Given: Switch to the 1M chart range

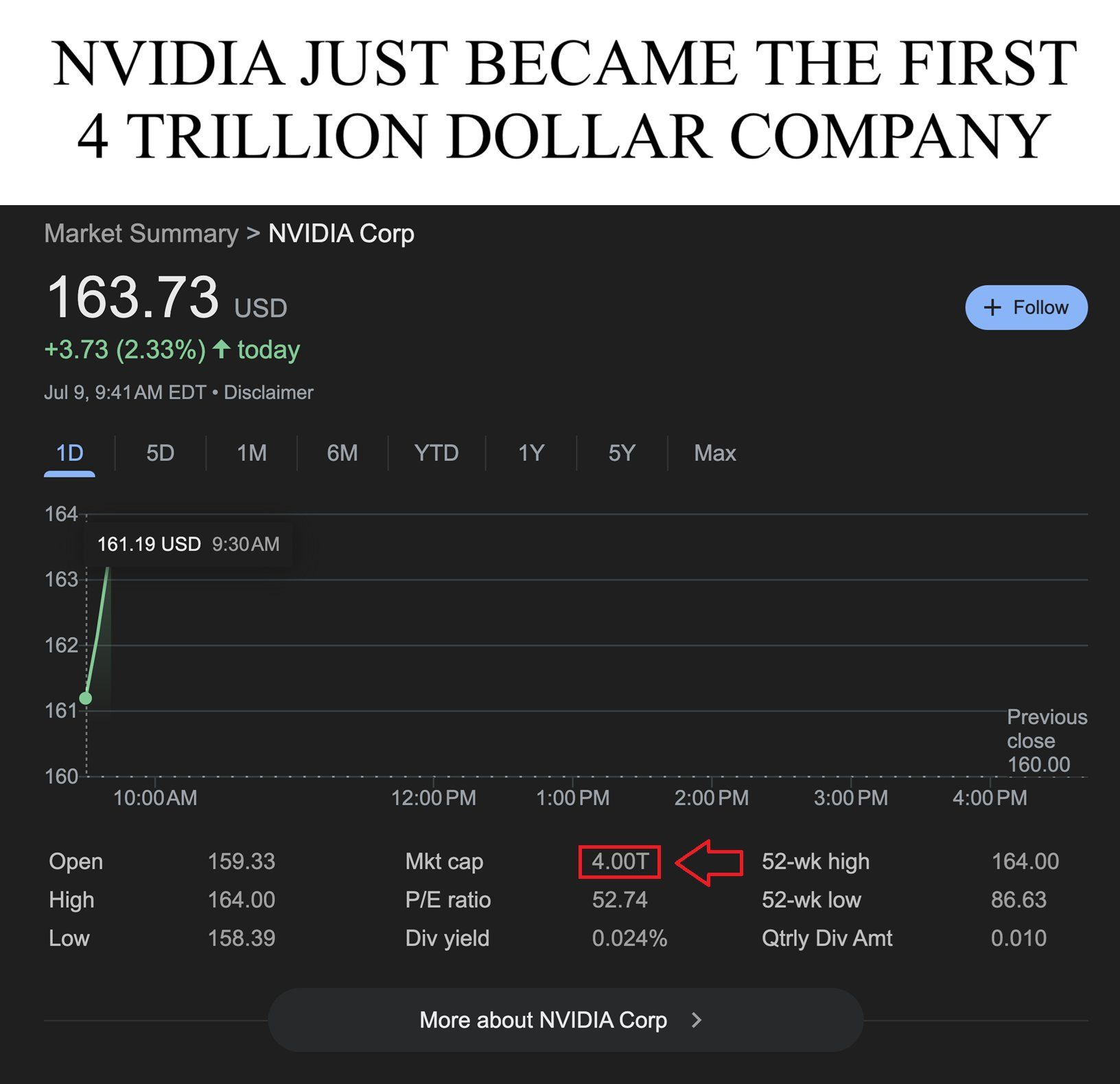Looking at the screenshot, I should coord(252,453).
